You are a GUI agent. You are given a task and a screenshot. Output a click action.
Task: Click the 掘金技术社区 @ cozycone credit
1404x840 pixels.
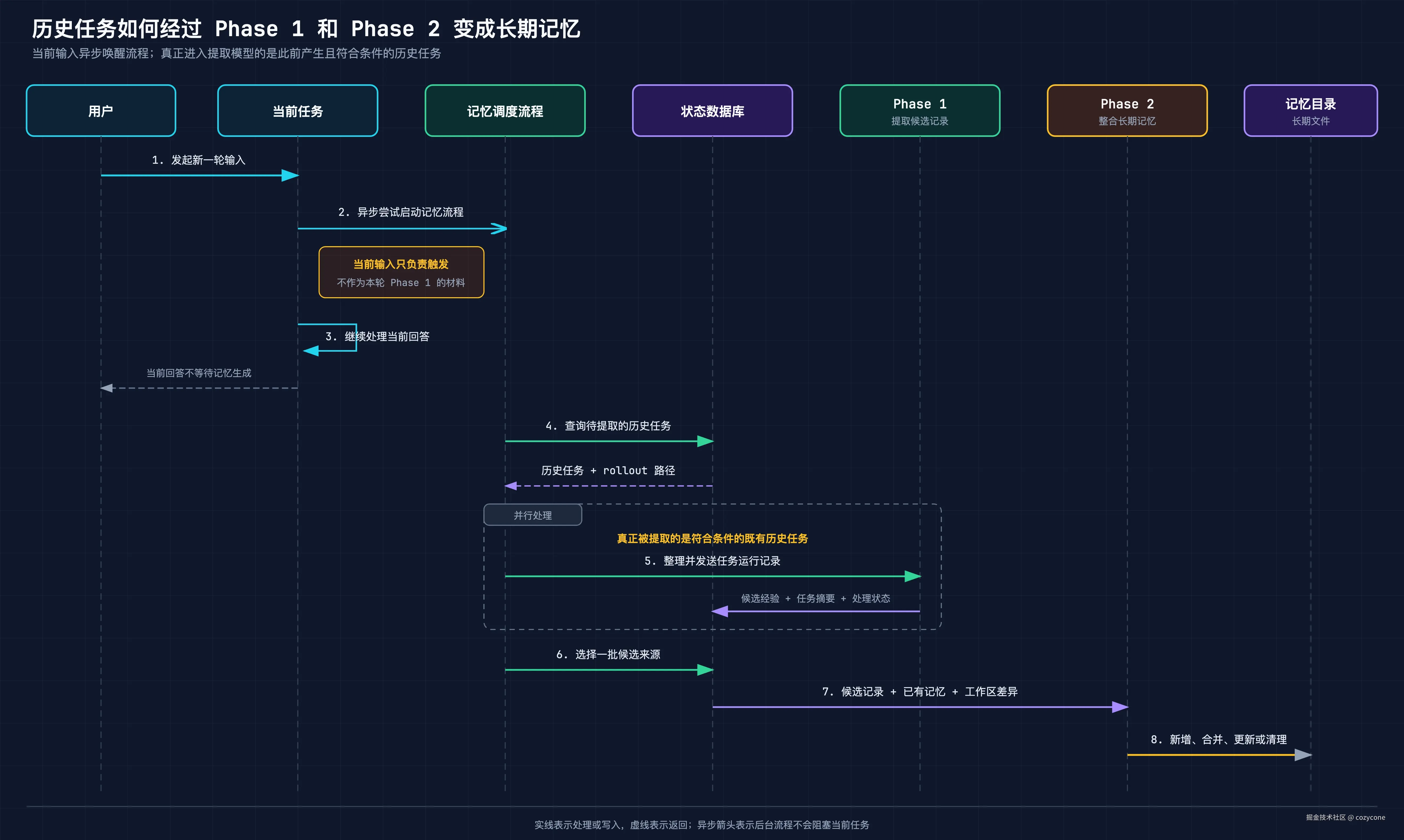[1345, 817]
